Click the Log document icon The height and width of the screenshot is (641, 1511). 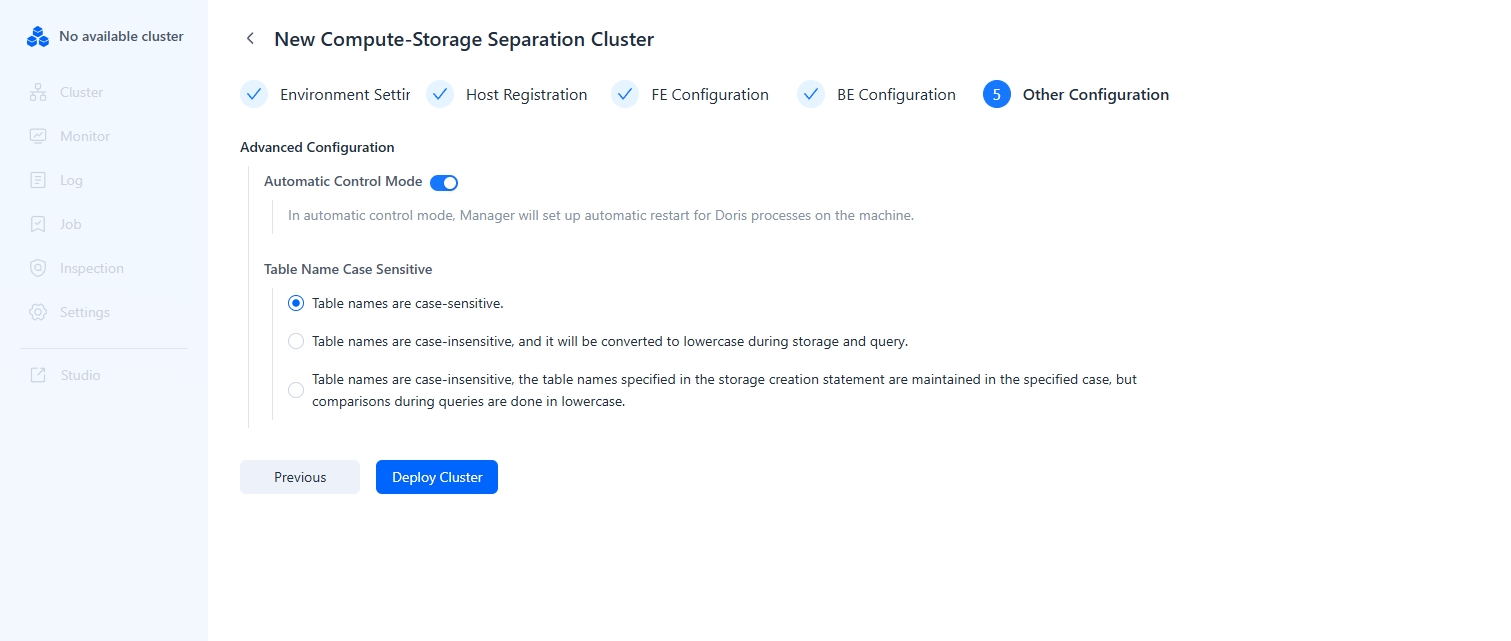[38, 181]
